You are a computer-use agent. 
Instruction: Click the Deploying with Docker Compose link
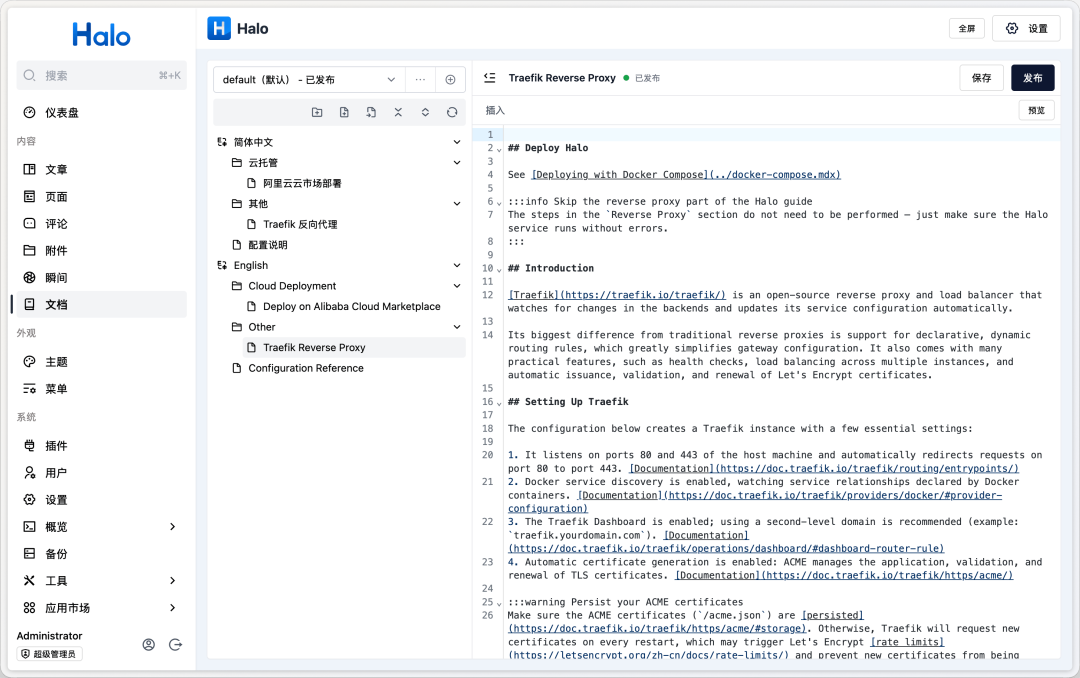[x=686, y=175]
